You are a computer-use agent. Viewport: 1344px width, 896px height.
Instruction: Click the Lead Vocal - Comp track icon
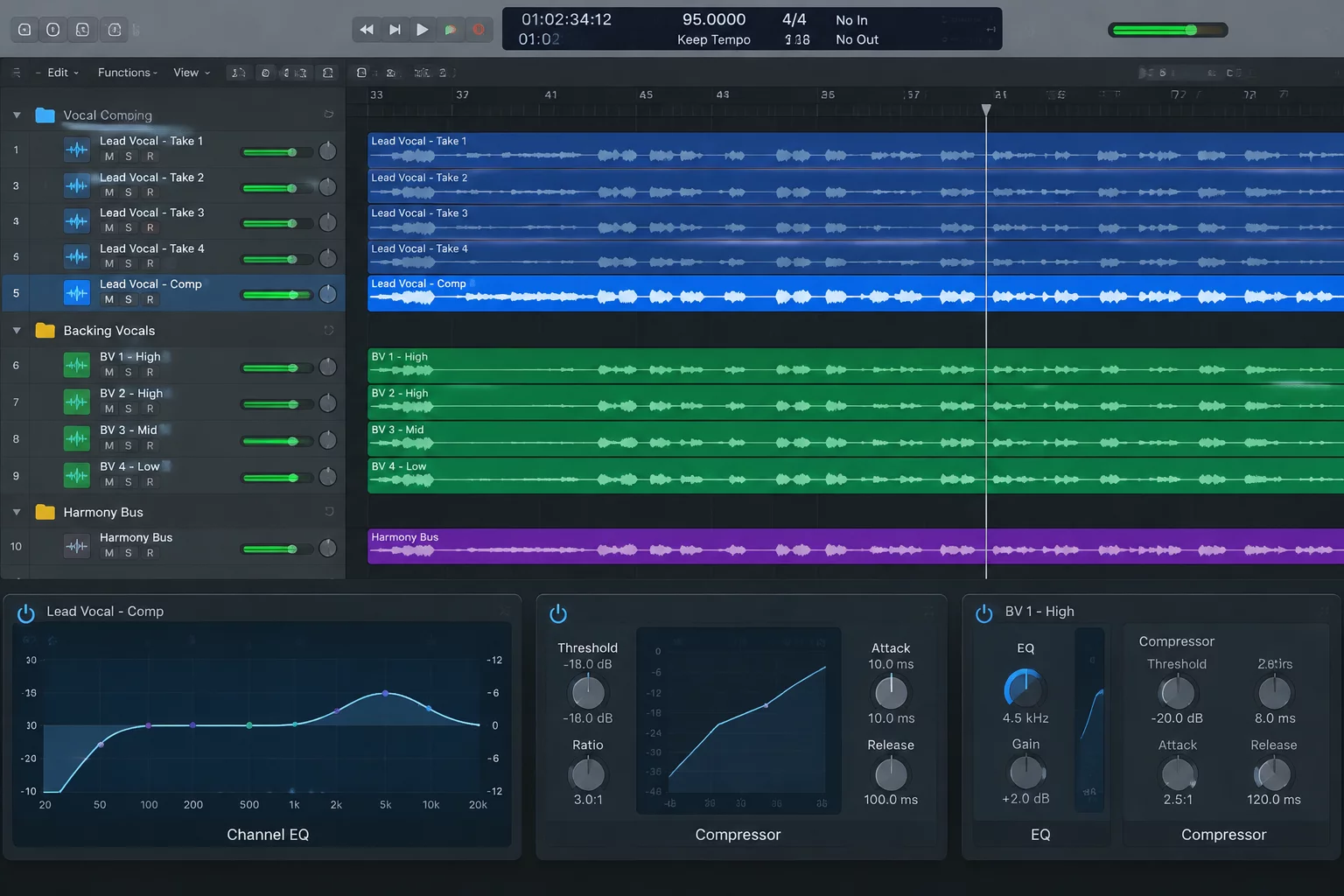pyautogui.click(x=77, y=293)
